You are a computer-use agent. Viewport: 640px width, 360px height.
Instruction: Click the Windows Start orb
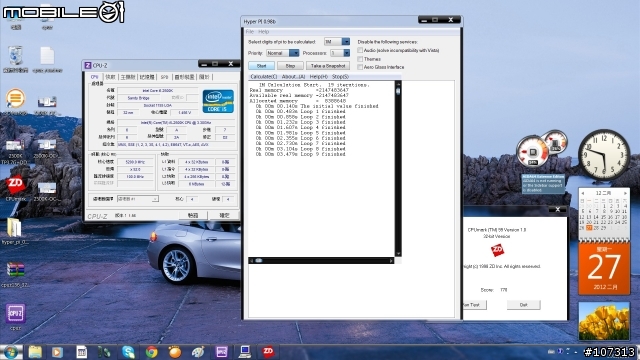click(x=11, y=352)
